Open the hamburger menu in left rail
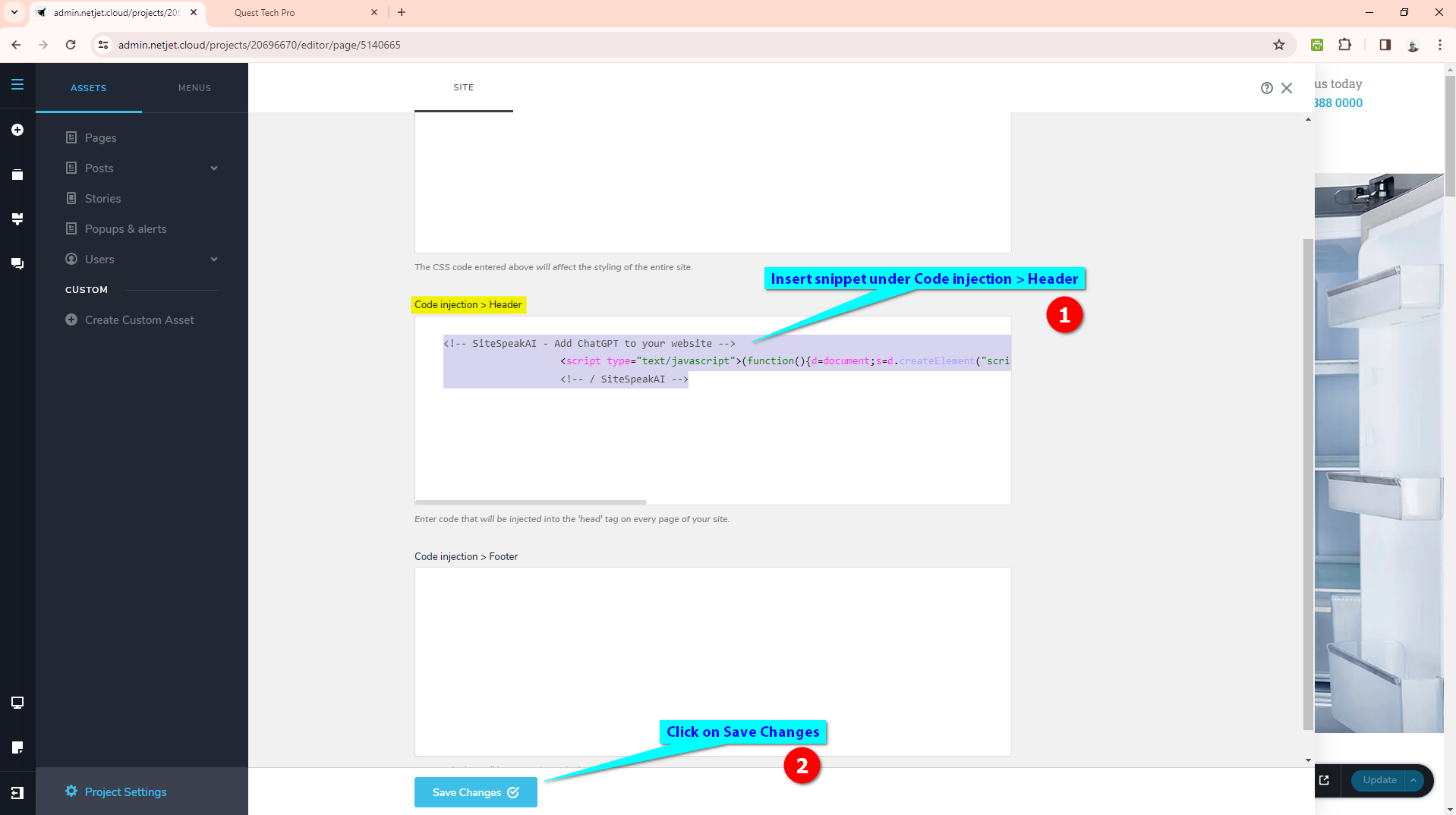The height and width of the screenshot is (815, 1456). (x=17, y=84)
